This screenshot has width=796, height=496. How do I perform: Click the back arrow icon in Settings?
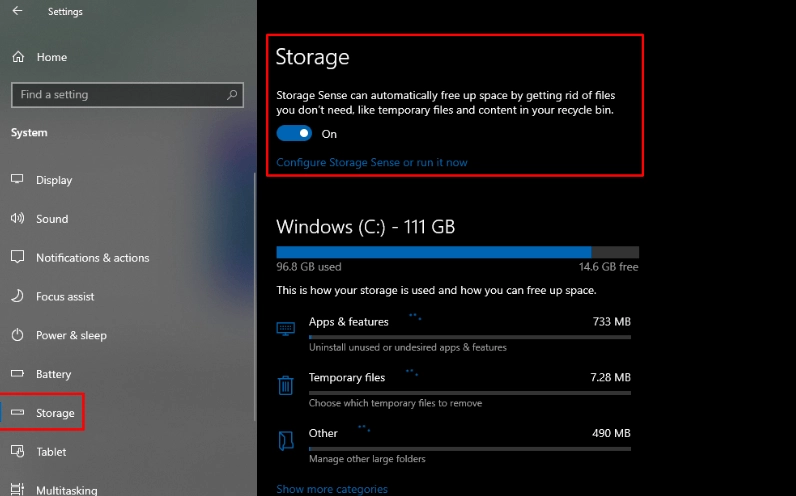coord(17,11)
